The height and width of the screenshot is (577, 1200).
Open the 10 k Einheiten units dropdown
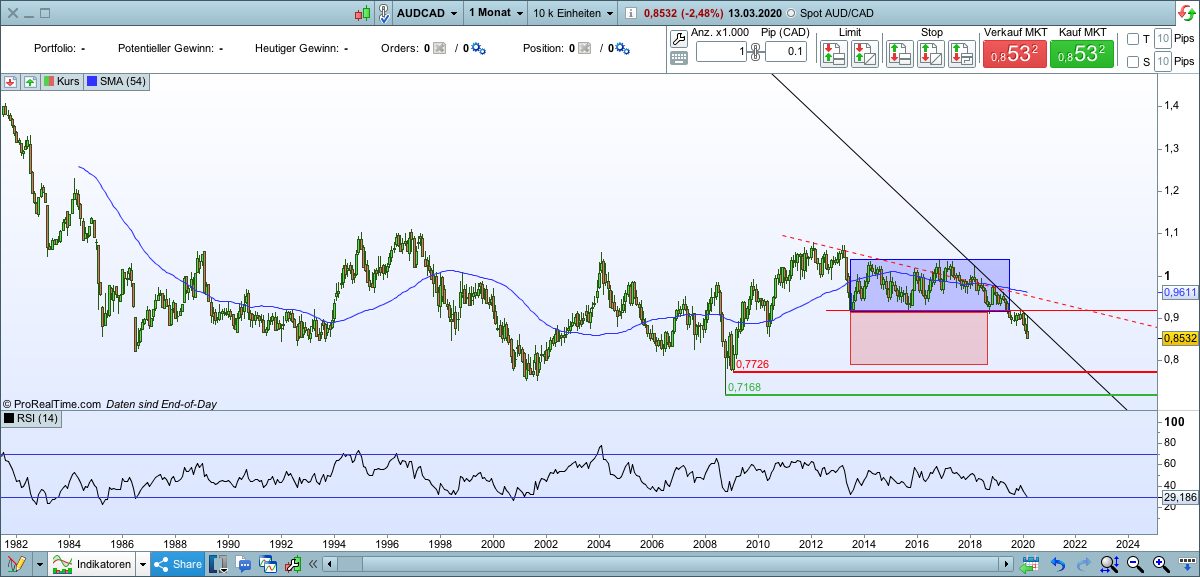point(572,13)
